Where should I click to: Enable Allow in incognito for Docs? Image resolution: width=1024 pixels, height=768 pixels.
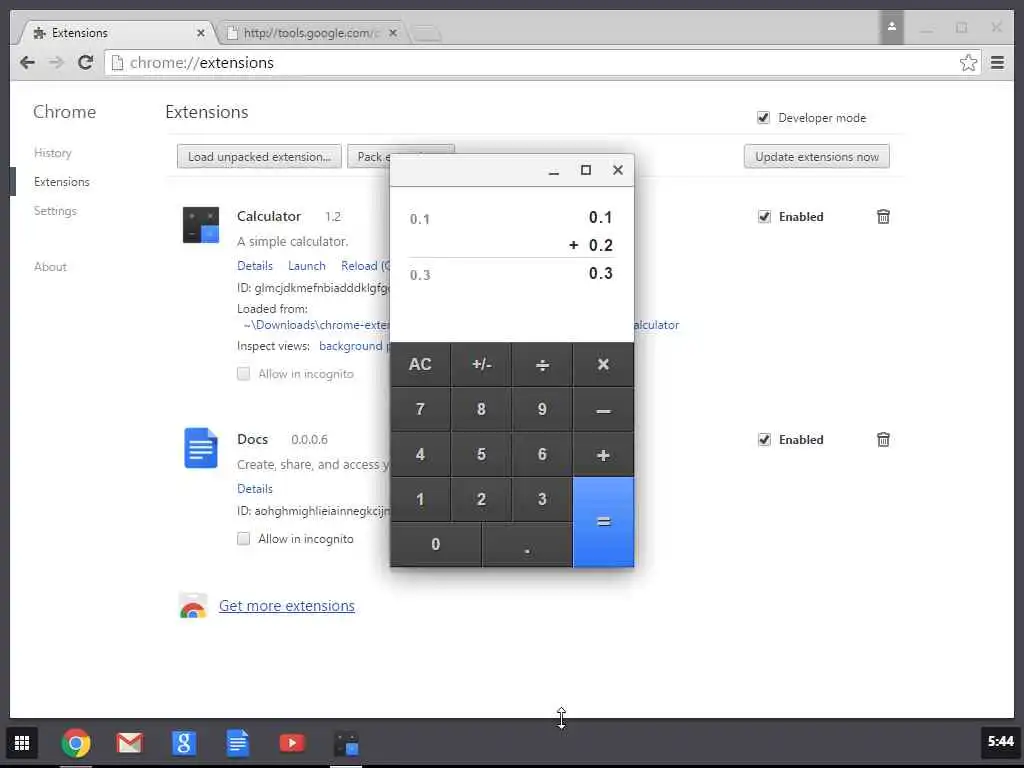click(244, 539)
